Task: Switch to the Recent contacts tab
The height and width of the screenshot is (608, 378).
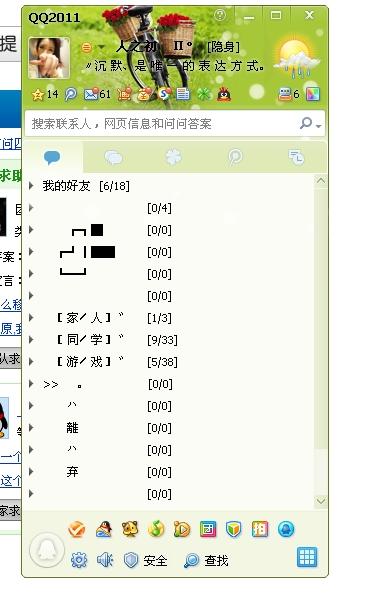Action: pos(297,157)
